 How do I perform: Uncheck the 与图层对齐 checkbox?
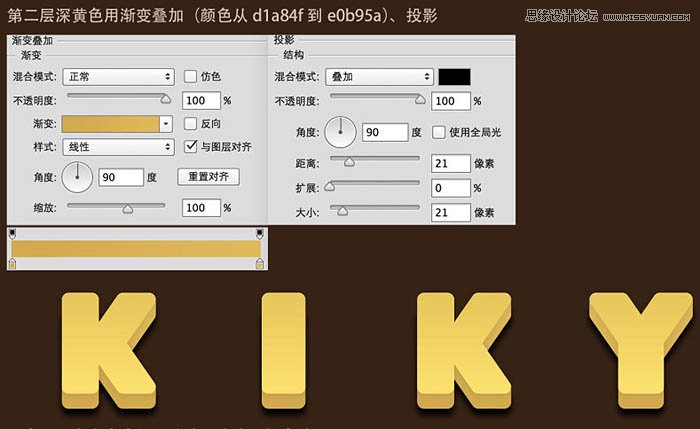(191, 146)
